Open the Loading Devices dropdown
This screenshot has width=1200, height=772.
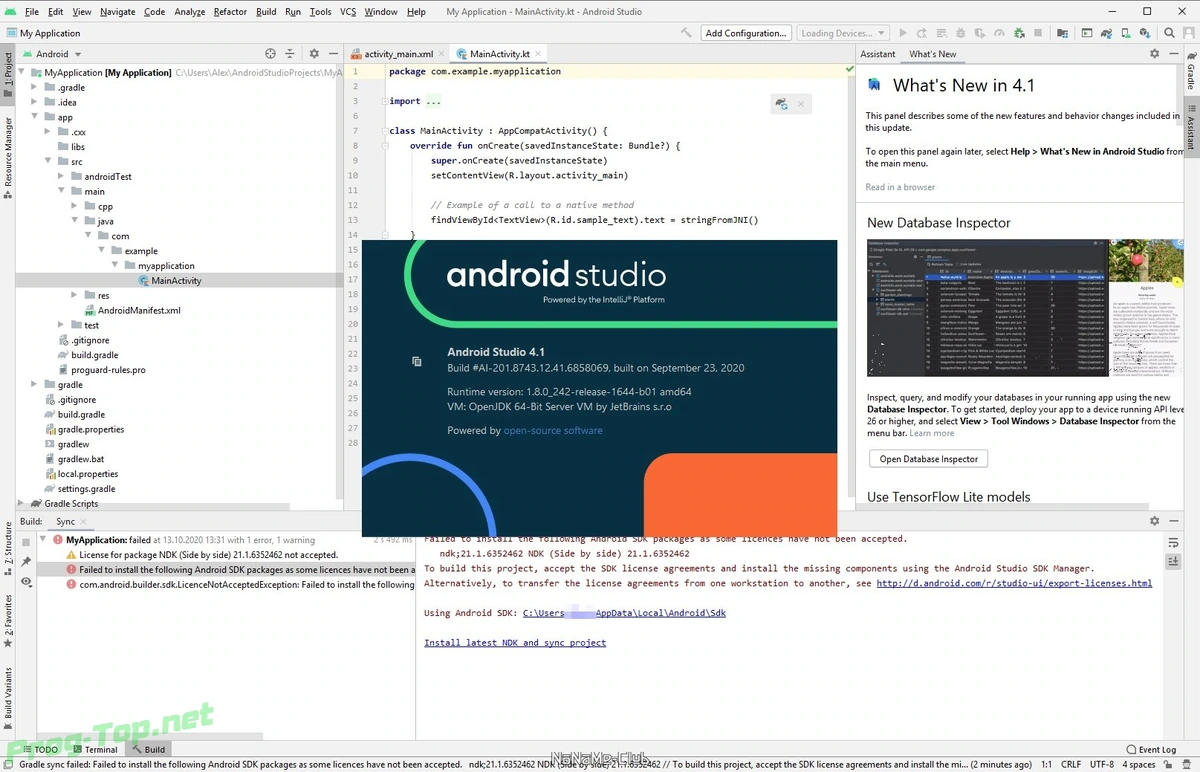coord(844,33)
